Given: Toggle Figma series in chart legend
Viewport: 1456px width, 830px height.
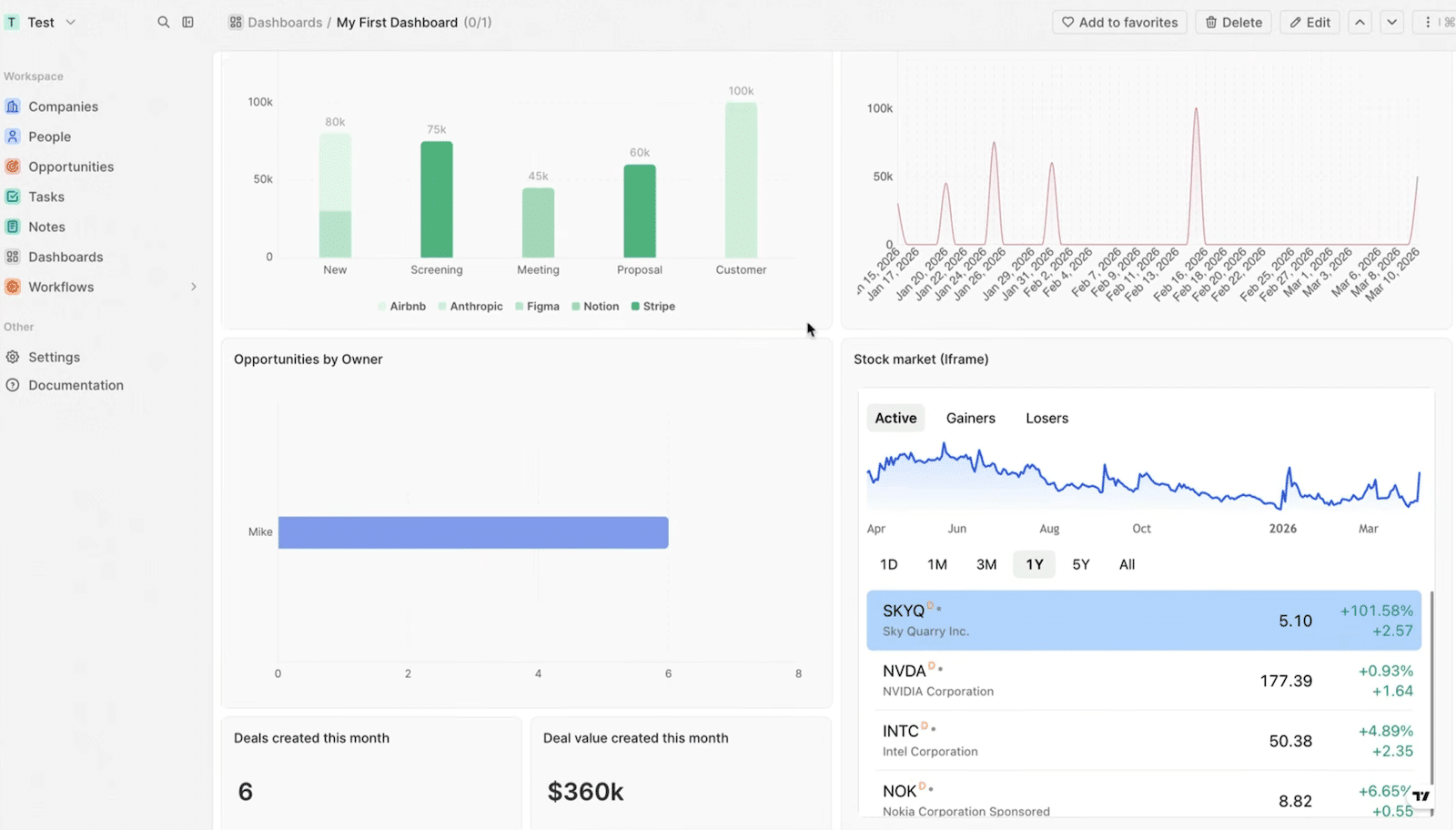Looking at the screenshot, I should [537, 307].
